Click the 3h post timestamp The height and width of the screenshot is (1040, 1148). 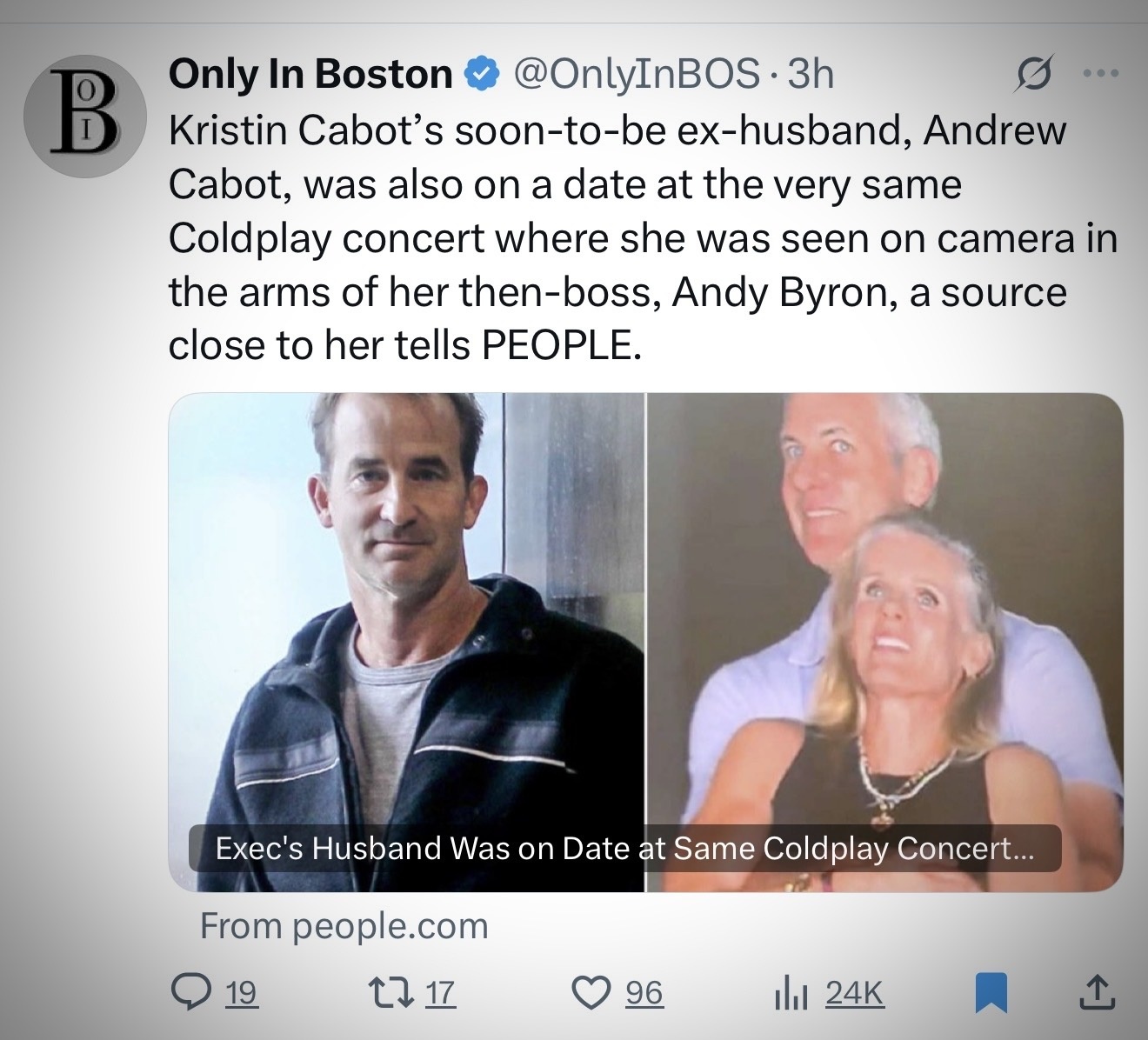(810, 75)
